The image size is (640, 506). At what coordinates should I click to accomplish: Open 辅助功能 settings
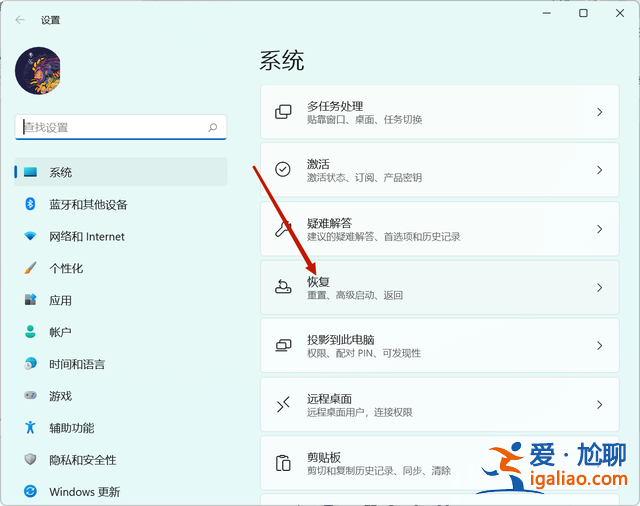pyautogui.click(x=121, y=428)
